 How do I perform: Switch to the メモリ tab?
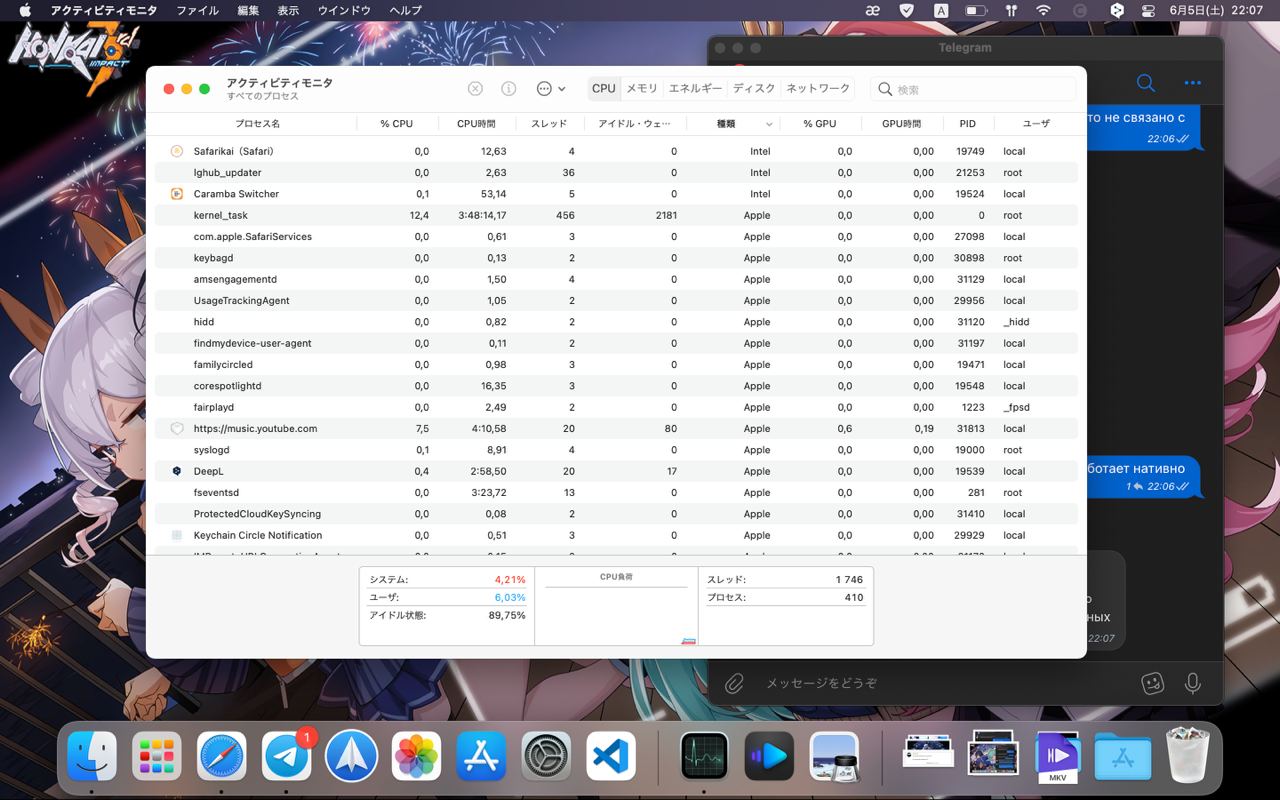coord(642,88)
